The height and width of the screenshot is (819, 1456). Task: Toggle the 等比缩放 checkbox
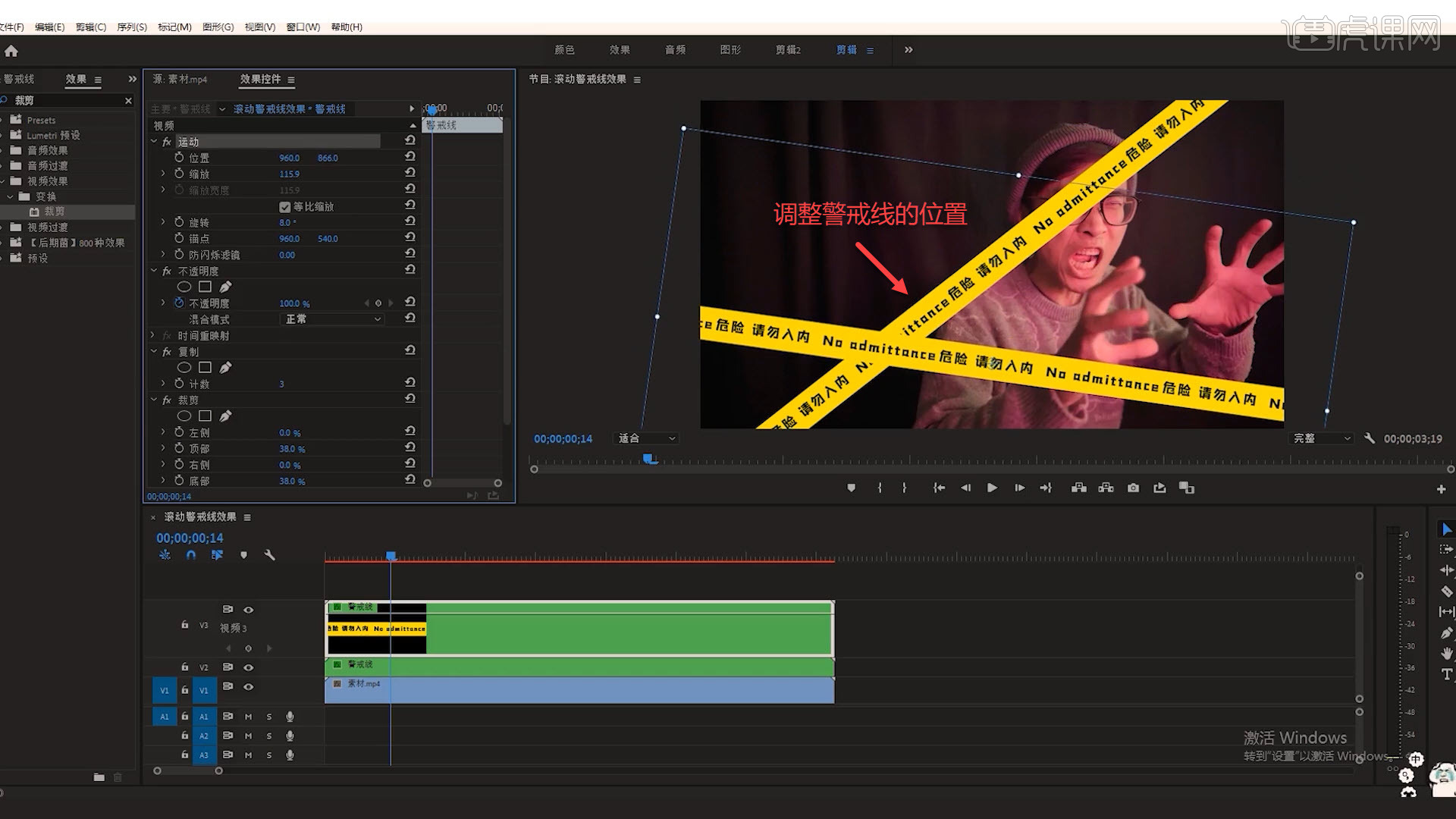284,207
